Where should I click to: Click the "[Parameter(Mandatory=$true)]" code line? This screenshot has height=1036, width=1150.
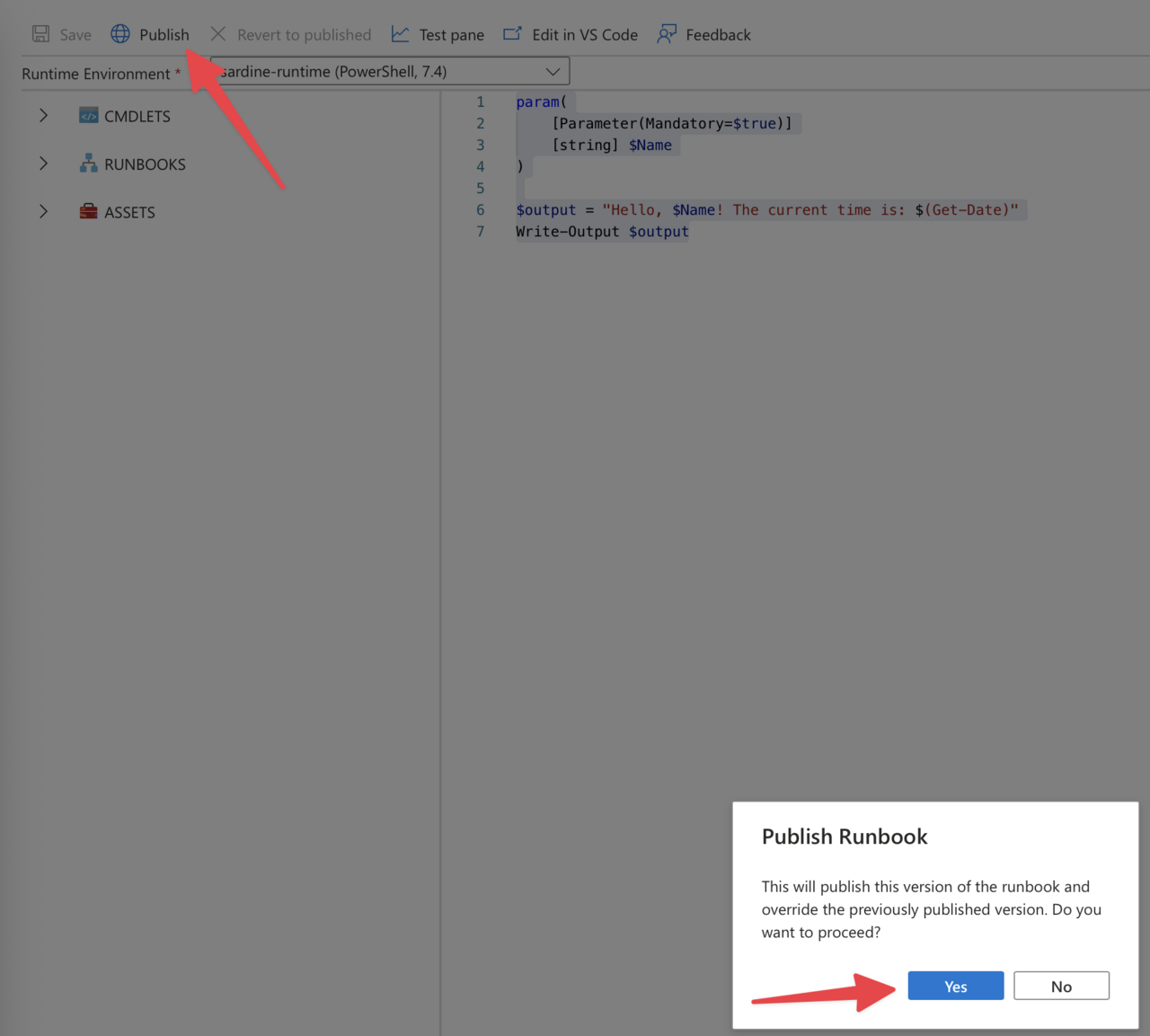tap(672, 124)
